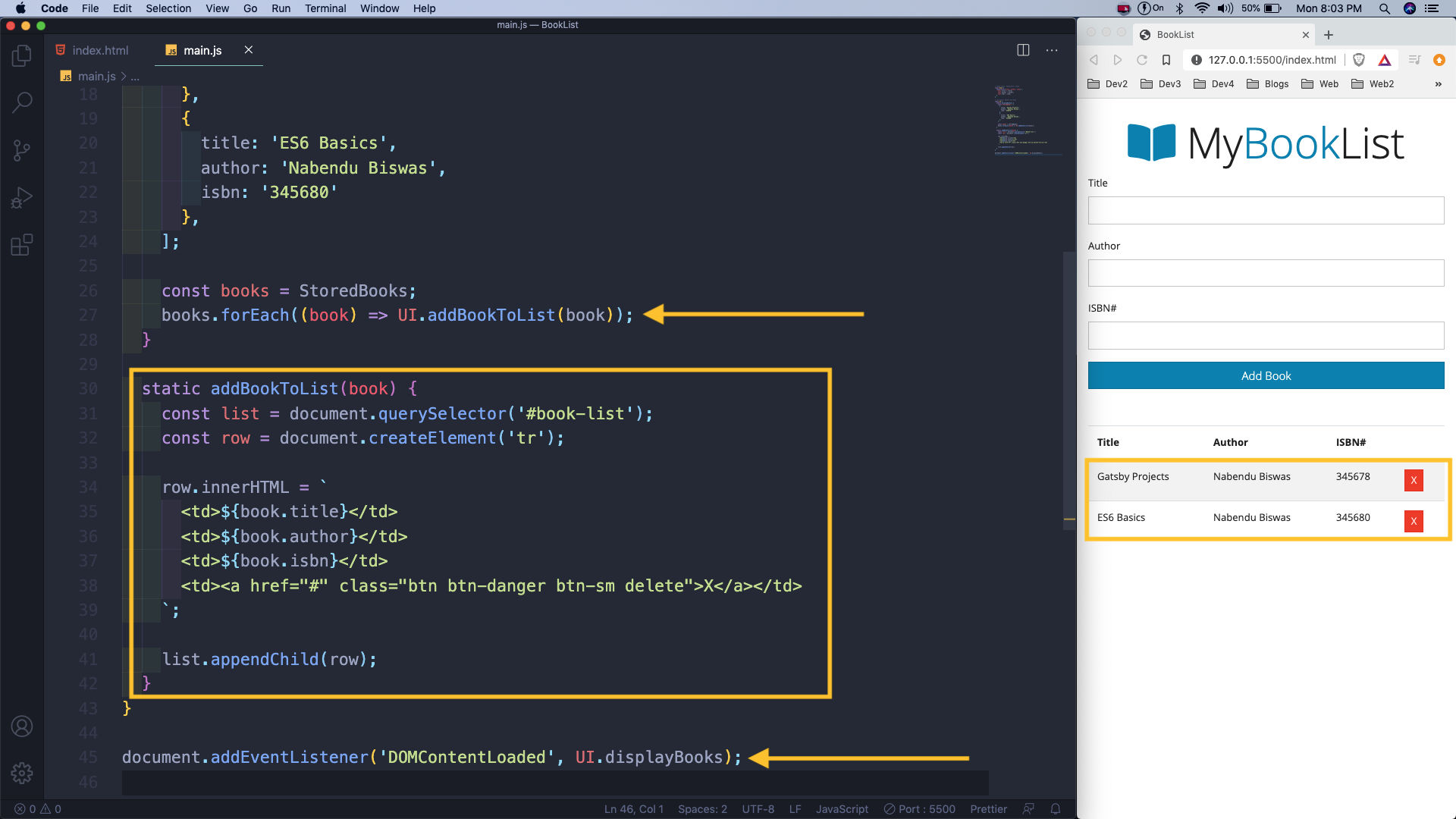Open the notifications bell
The width and height of the screenshot is (1456, 819).
(x=1055, y=809)
